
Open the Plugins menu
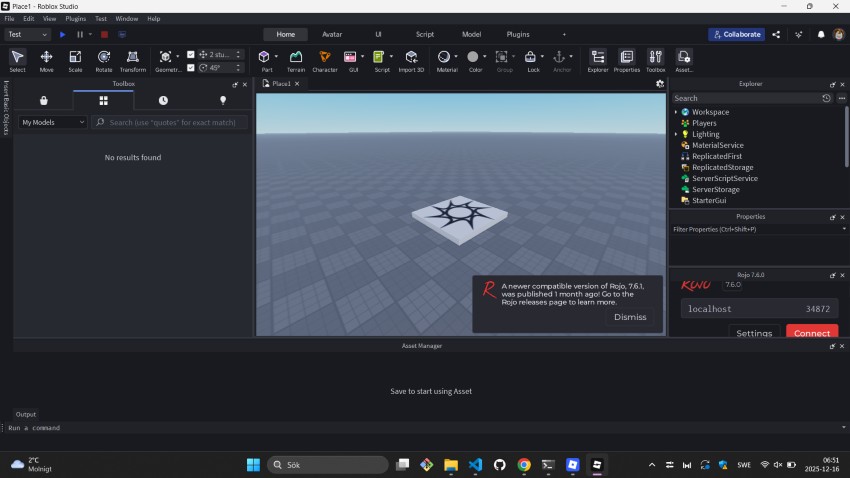click(75, 18)
